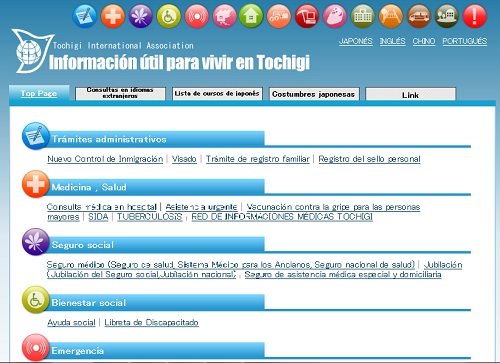Image resolution: width=500 pixels, height=363 pixels.
Task: Open the Jubilación link
Action: 443,265
